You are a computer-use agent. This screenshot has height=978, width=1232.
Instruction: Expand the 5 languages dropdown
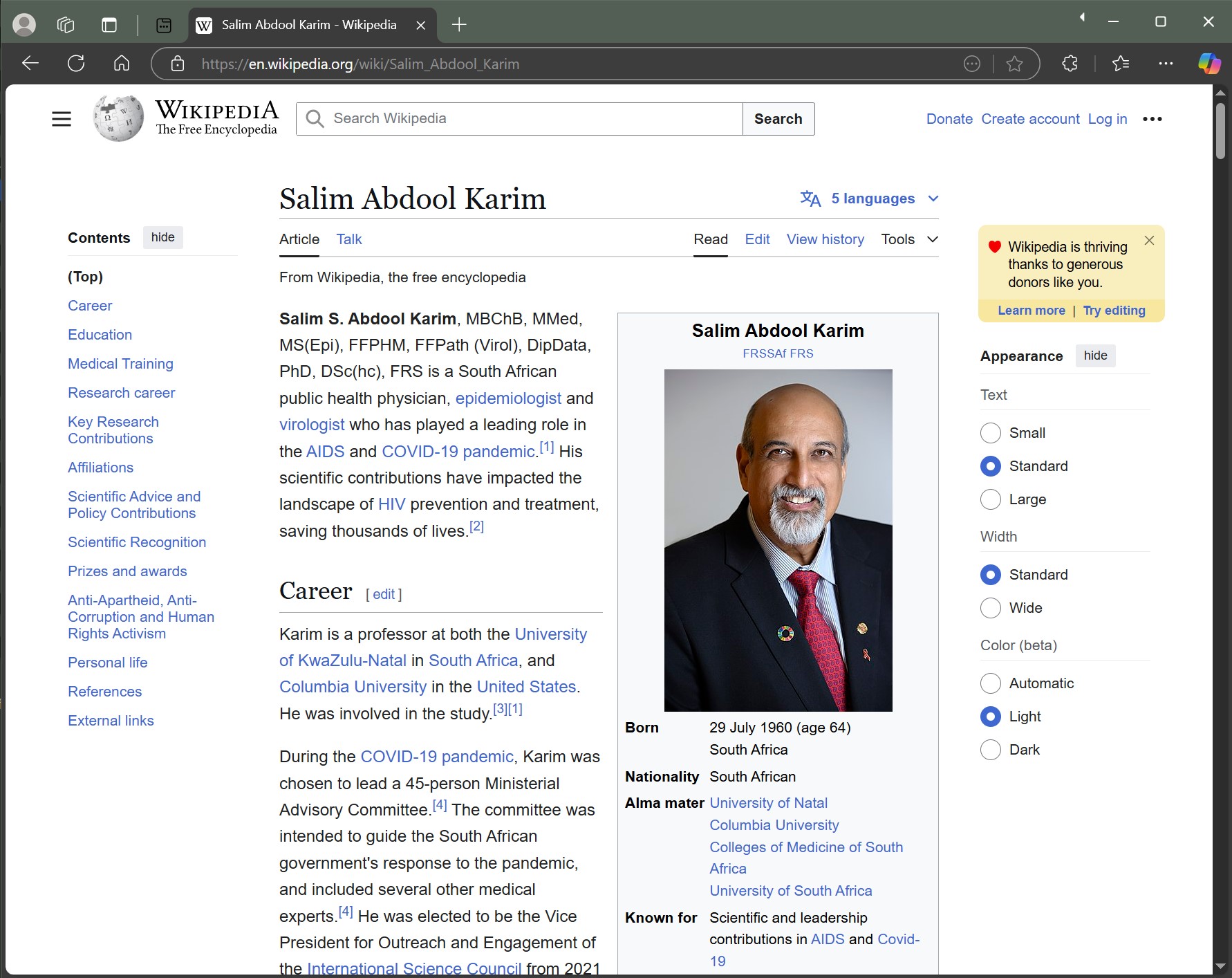(870, 199)
